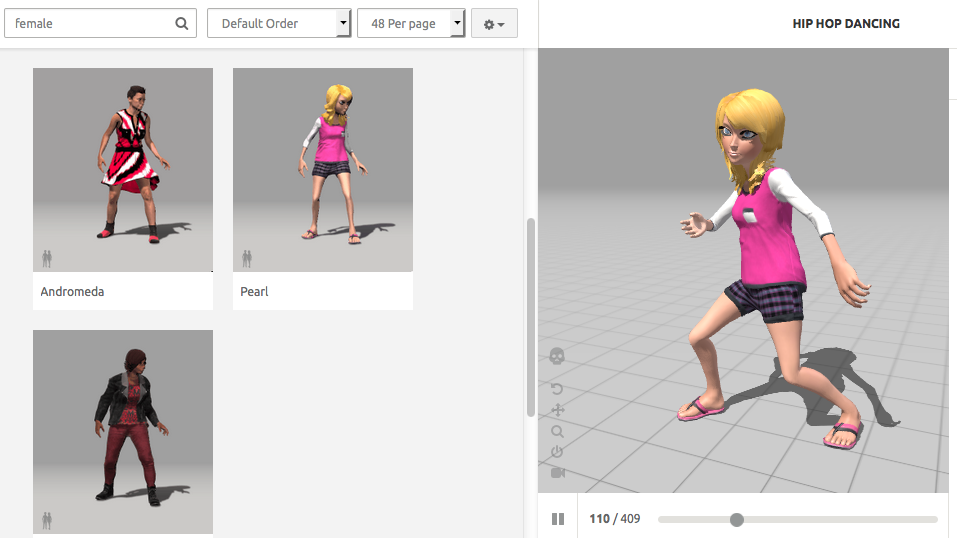Screen dimensions: 957x538
Task: Click the zoom magnifier icon in viewer
Action: 557,432
